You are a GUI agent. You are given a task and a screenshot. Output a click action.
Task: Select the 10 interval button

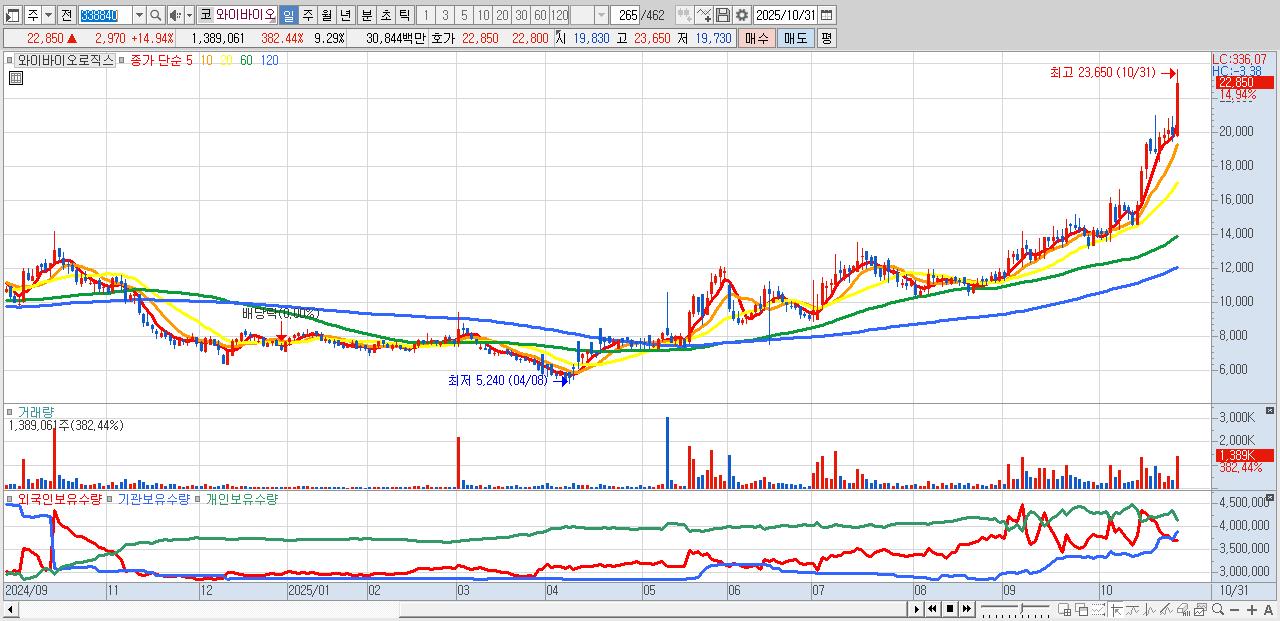pyautogui.click(x=483, y=15)
